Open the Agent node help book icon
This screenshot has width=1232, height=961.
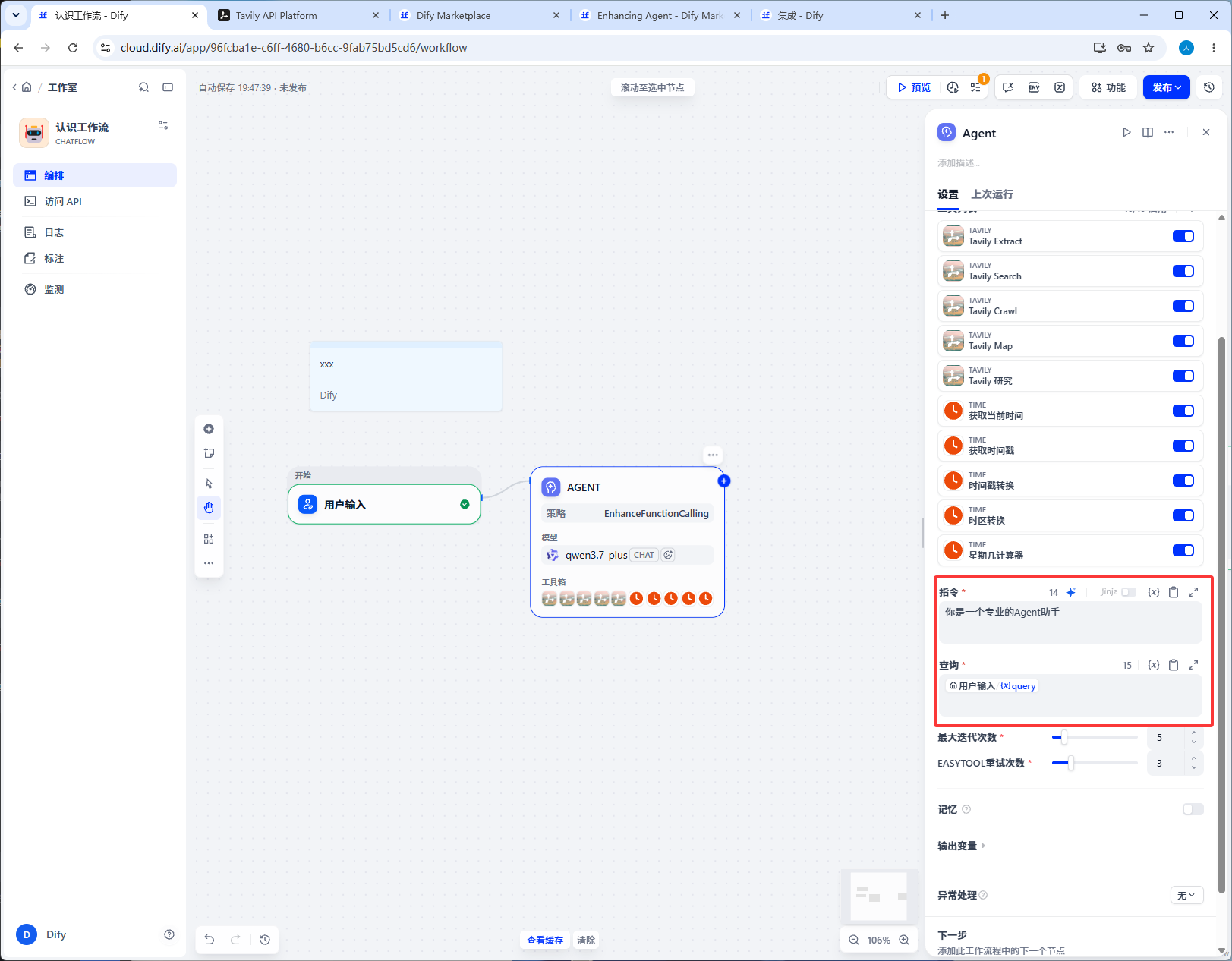click(1148, 132)
